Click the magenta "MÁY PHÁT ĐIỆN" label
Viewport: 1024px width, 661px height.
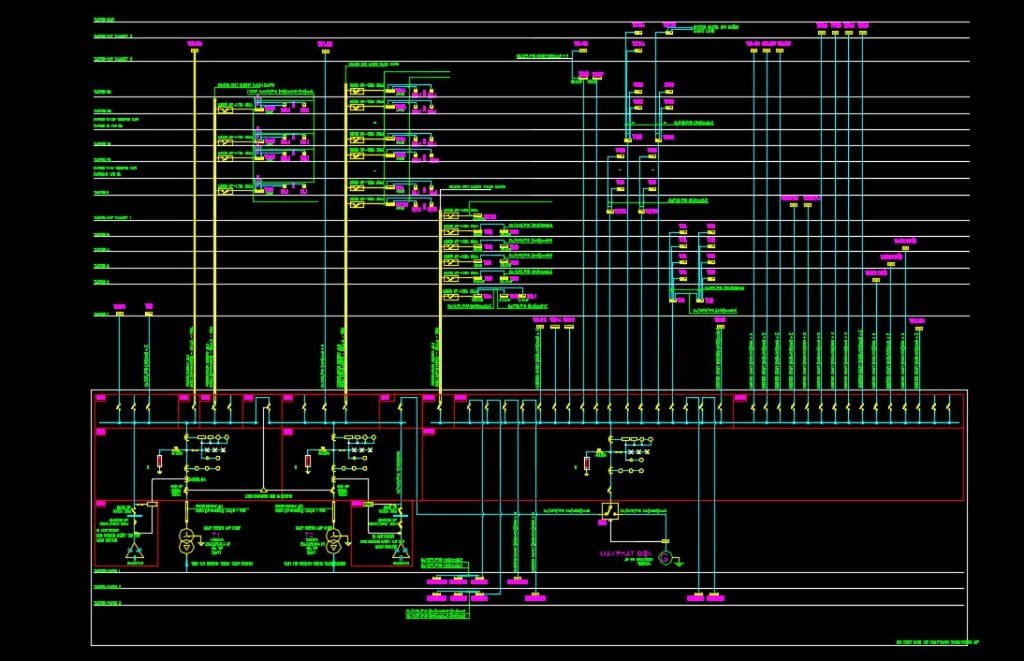tap(626, 554)
